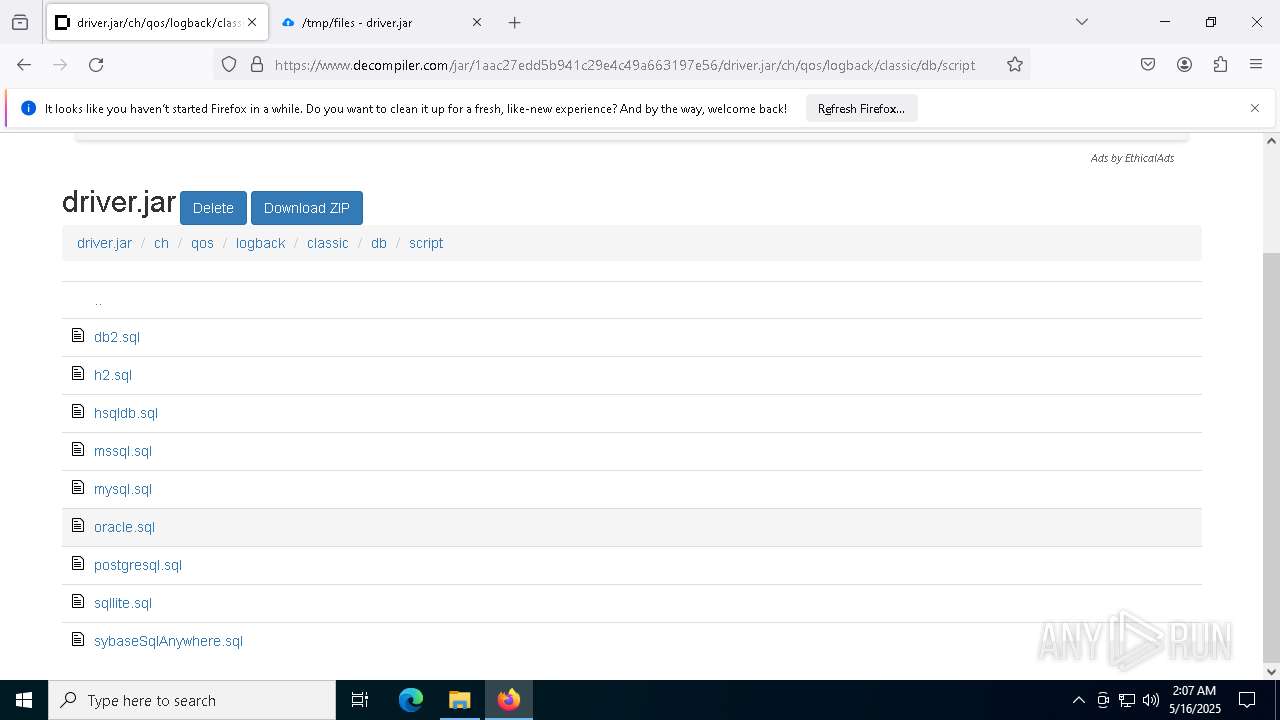
Task: Close the '/tmp/files - driver.jar' tab
Action: [477, 22]
